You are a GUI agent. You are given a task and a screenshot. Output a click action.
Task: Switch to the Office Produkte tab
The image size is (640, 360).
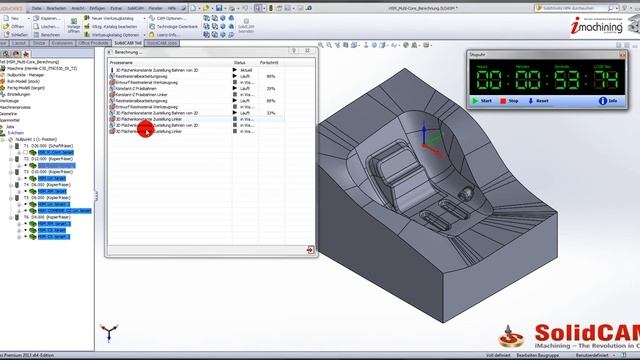click(x=93, y=43)
